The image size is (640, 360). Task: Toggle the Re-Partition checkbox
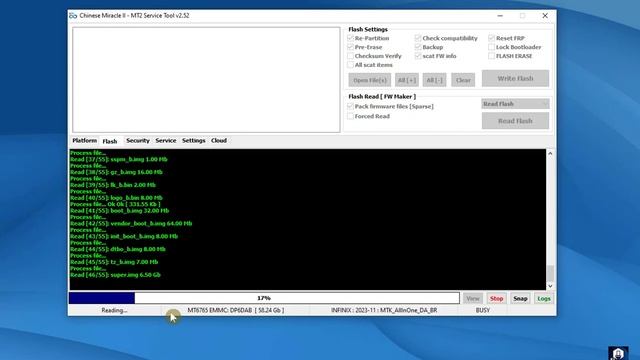coord(350,38)
